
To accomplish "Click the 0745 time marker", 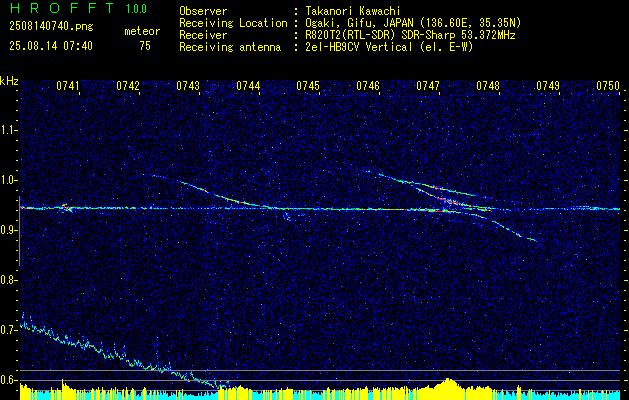I will point(308,86).
